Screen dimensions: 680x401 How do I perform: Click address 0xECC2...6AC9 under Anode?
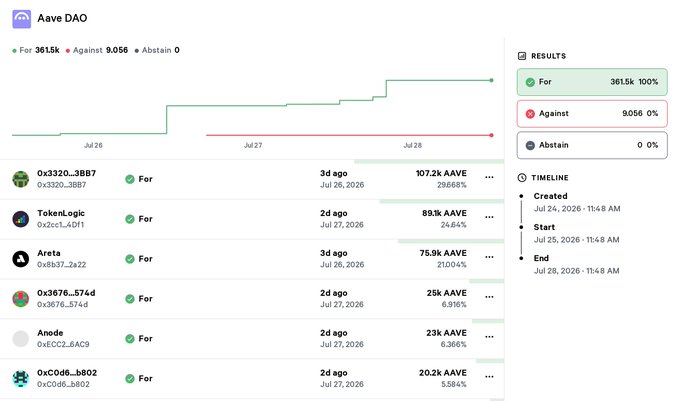tap(63, 345)
